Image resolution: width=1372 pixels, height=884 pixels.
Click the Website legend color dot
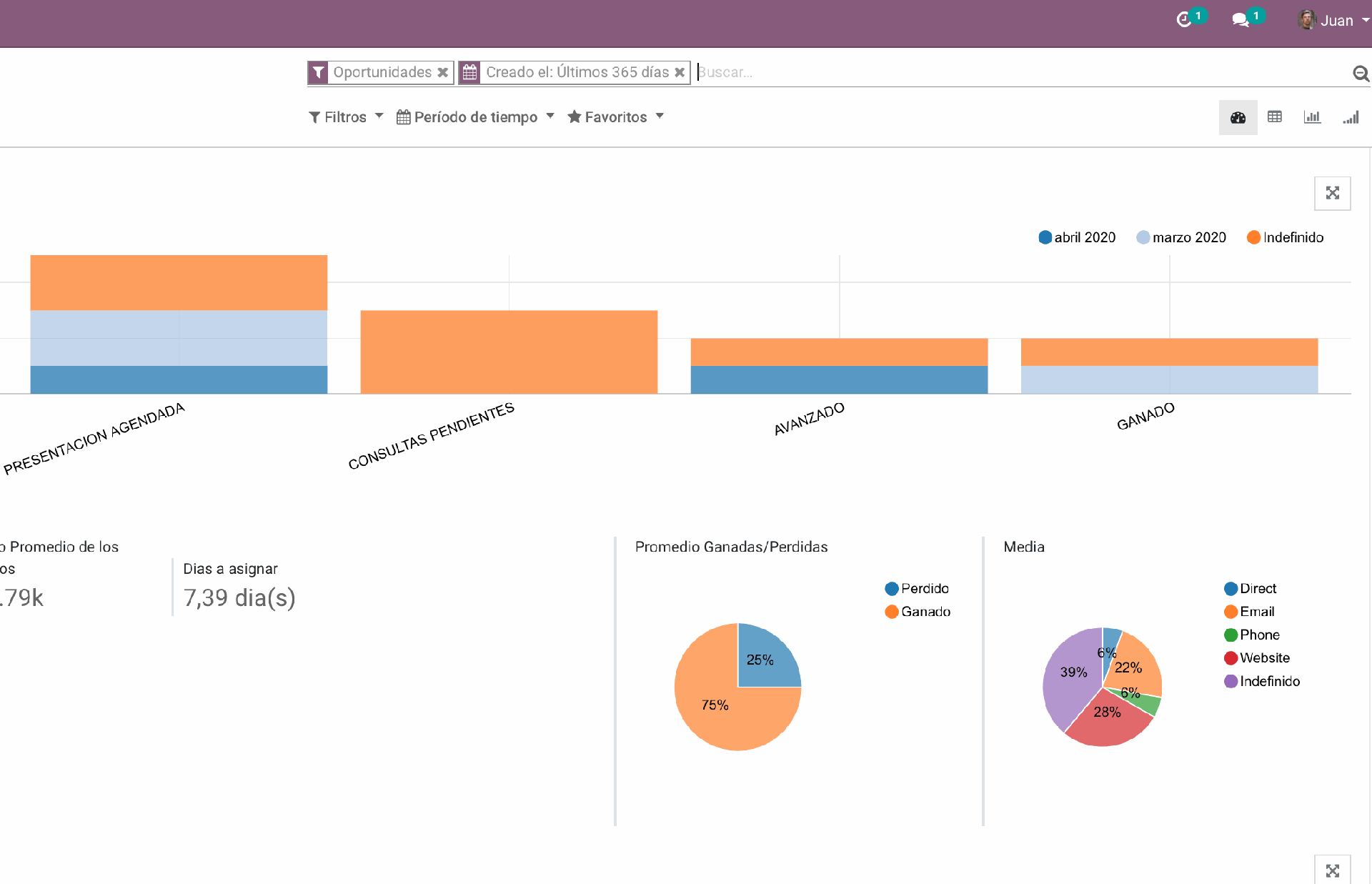1231,657
